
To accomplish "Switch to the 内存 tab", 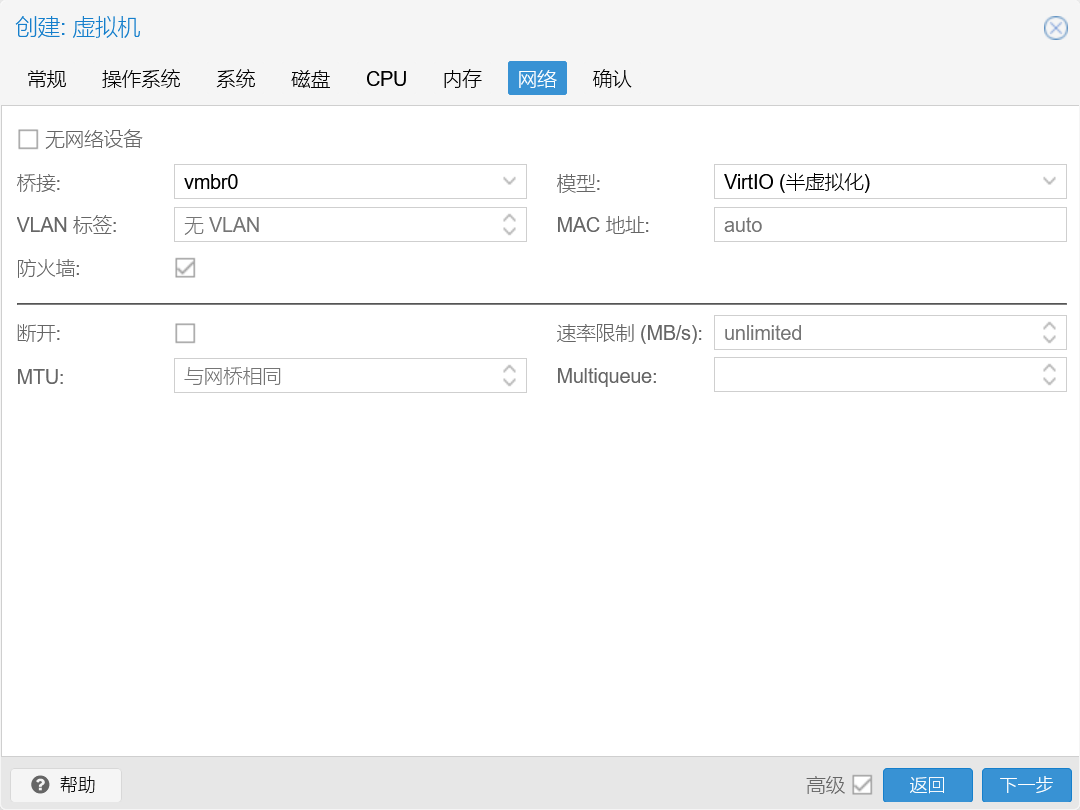I will (462, 79).
